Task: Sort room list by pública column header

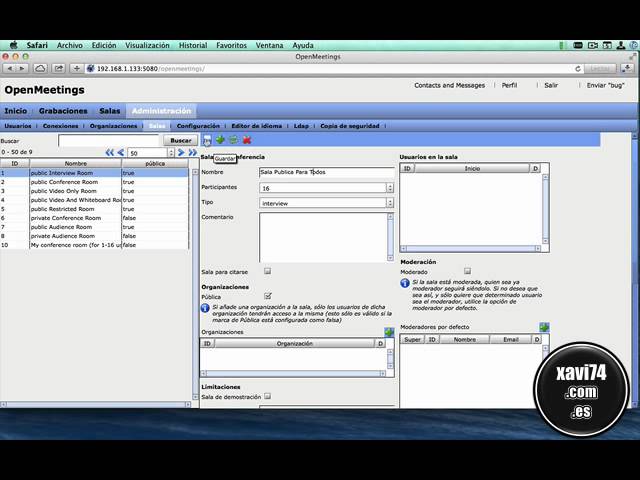Action: (155, 163)
